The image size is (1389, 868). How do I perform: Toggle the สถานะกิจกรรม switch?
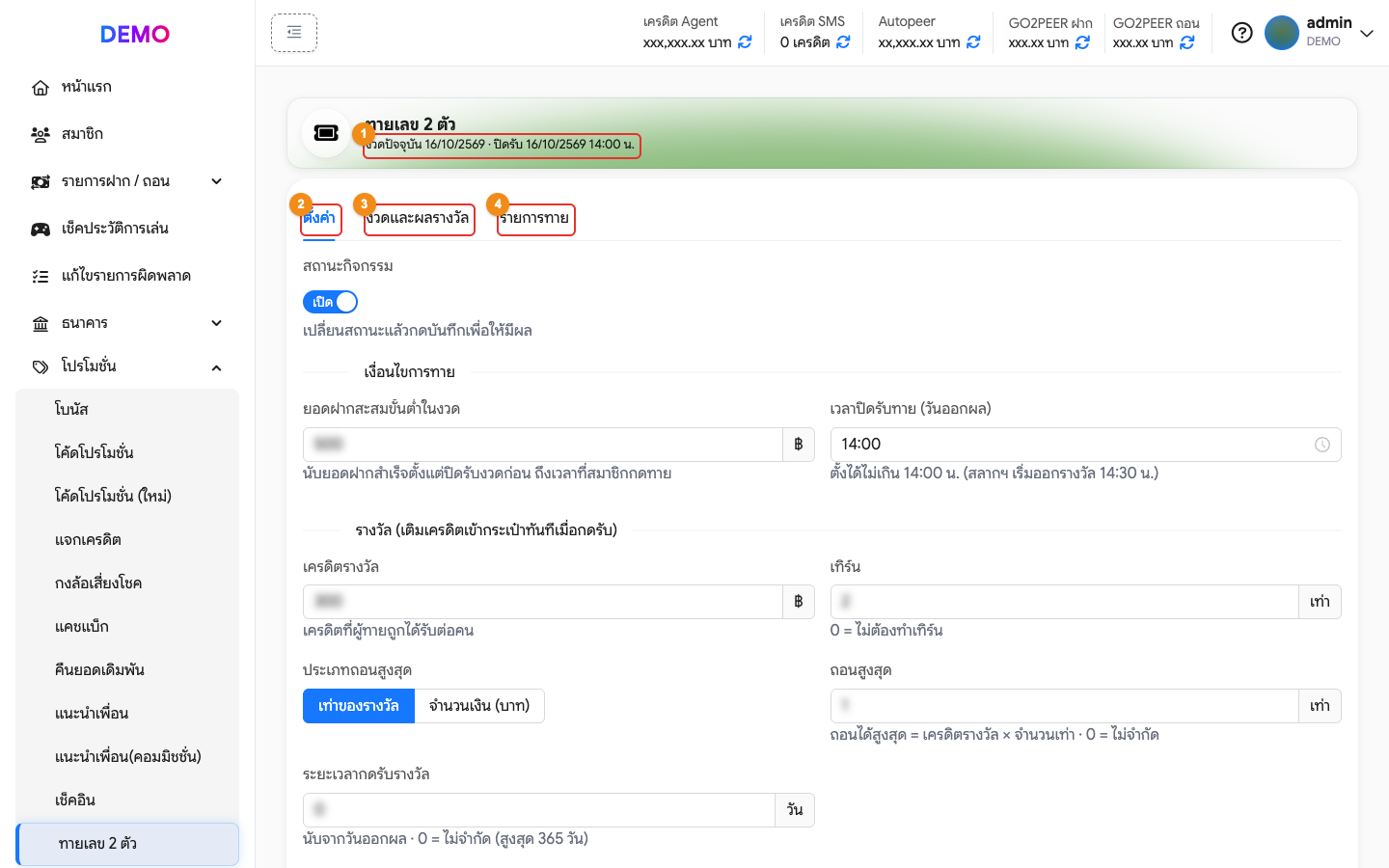point(330,302)
